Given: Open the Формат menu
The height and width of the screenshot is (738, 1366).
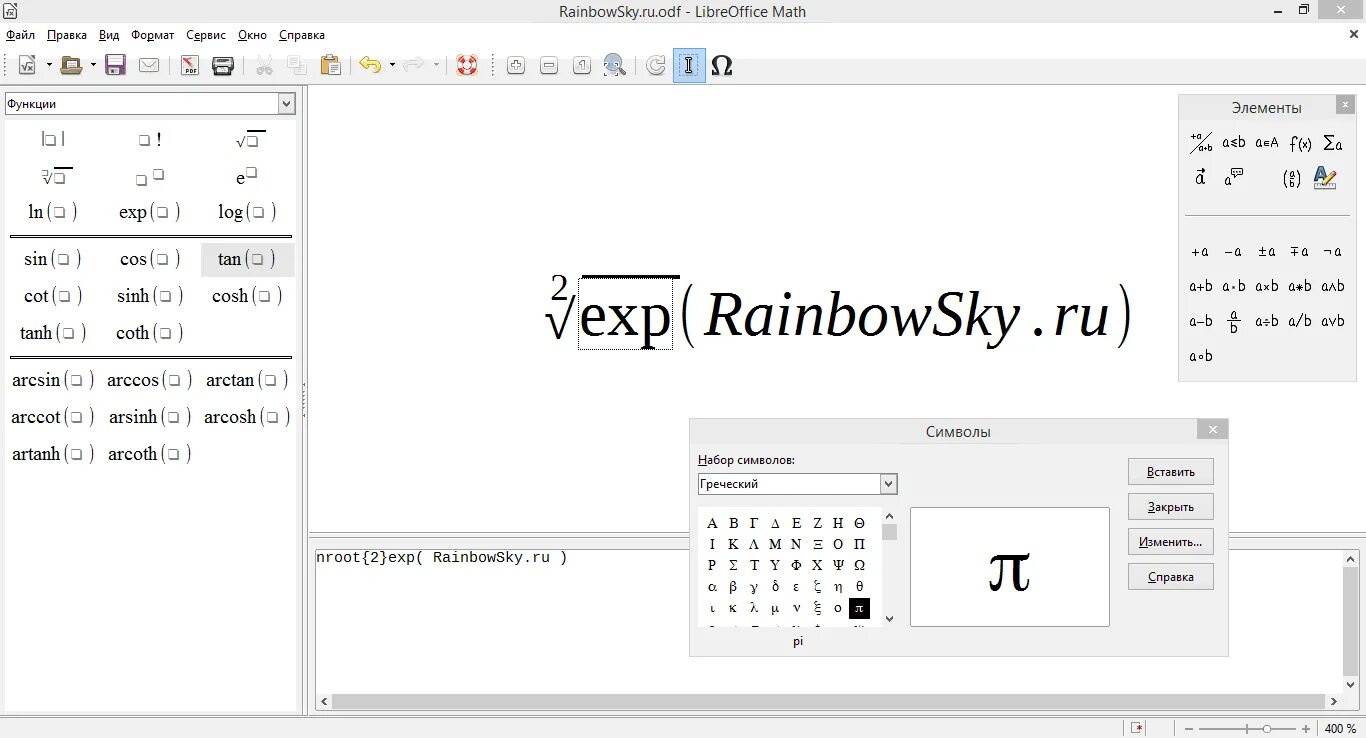Looking at the screenshot, I should (153, 35).
